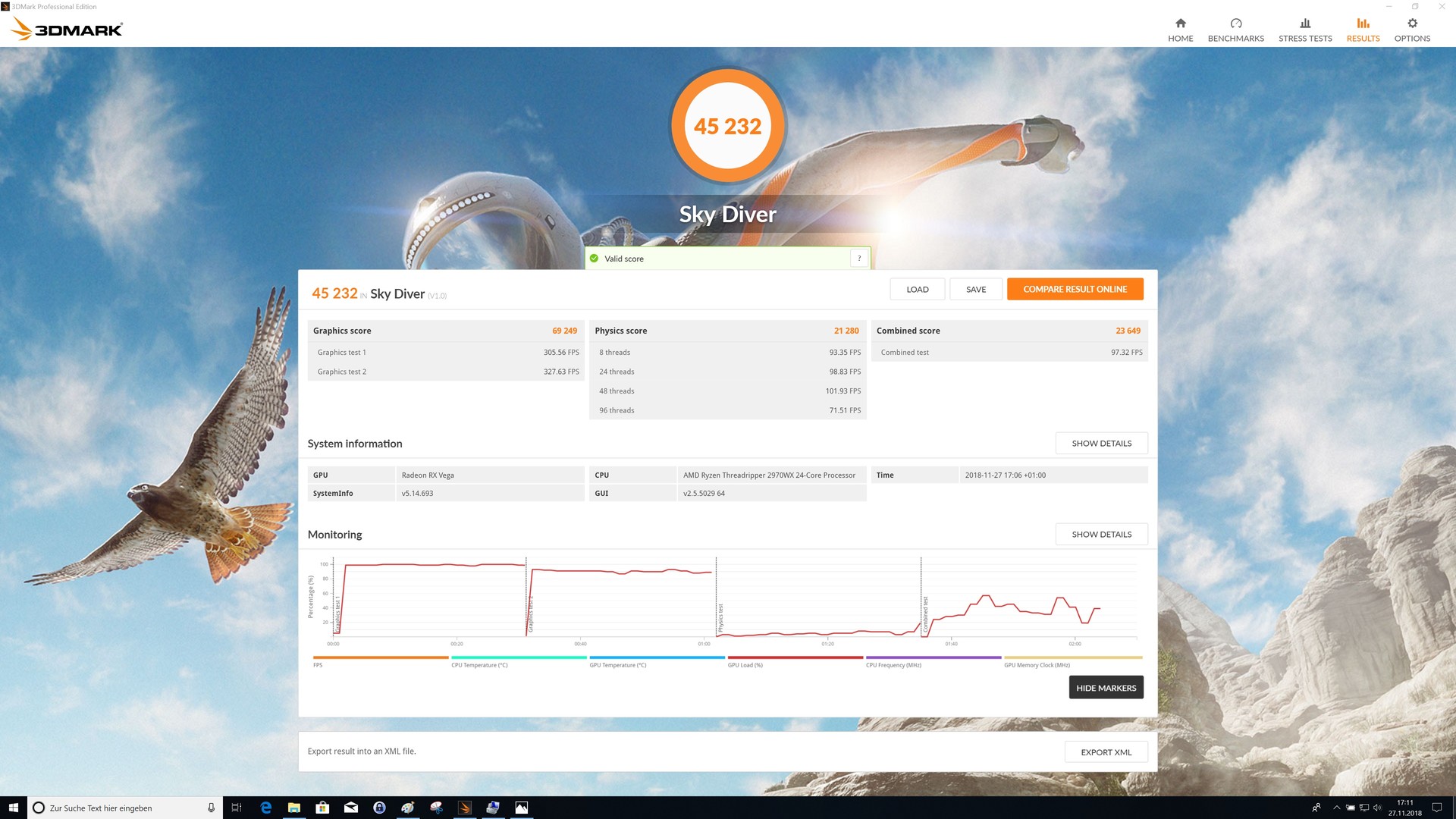Open Task View from the taskbar
The height and width of the screenshot is (819, 1456).
pos(236,808)
